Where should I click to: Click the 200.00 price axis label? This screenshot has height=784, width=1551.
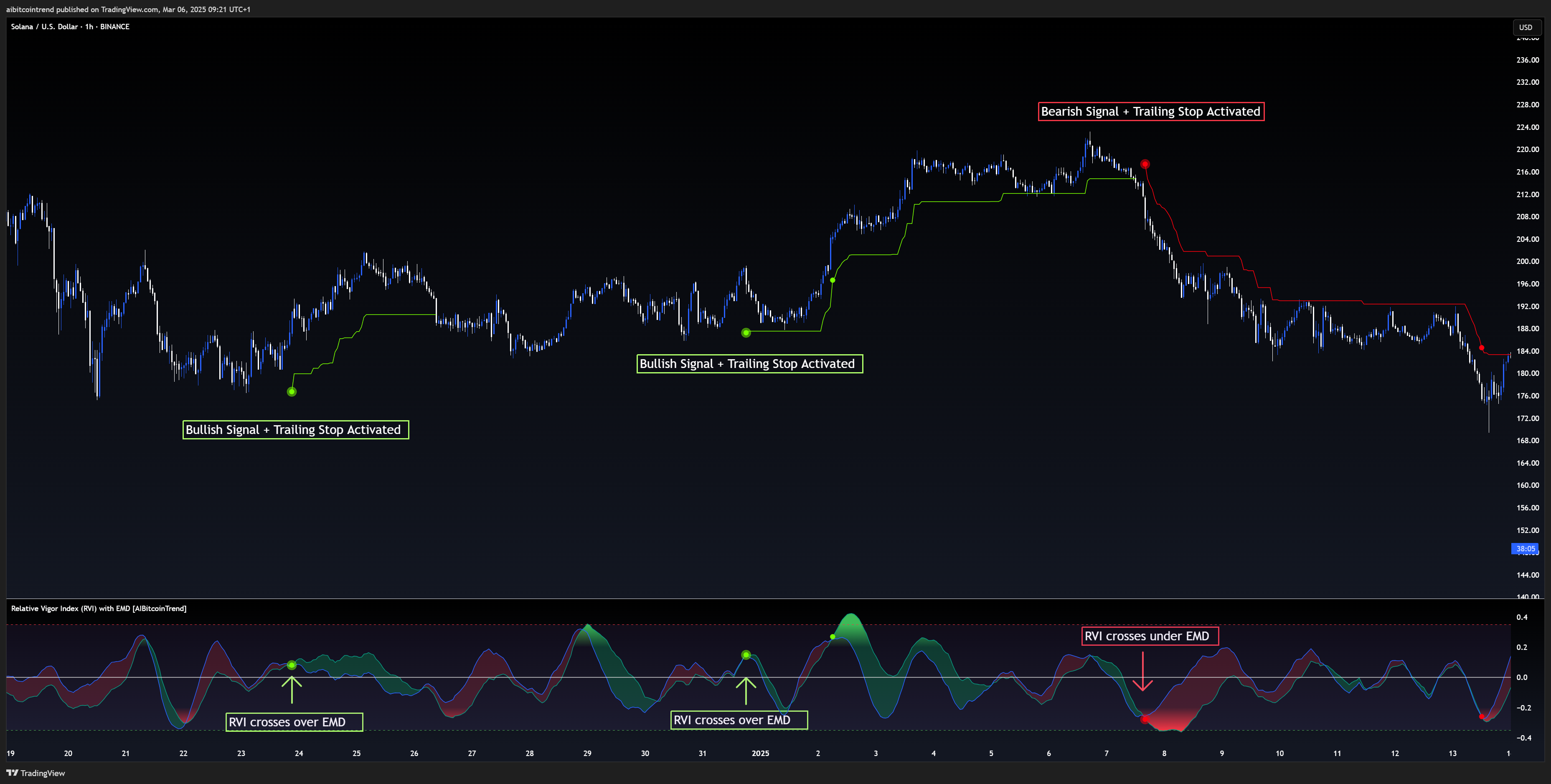point(1528,261)
